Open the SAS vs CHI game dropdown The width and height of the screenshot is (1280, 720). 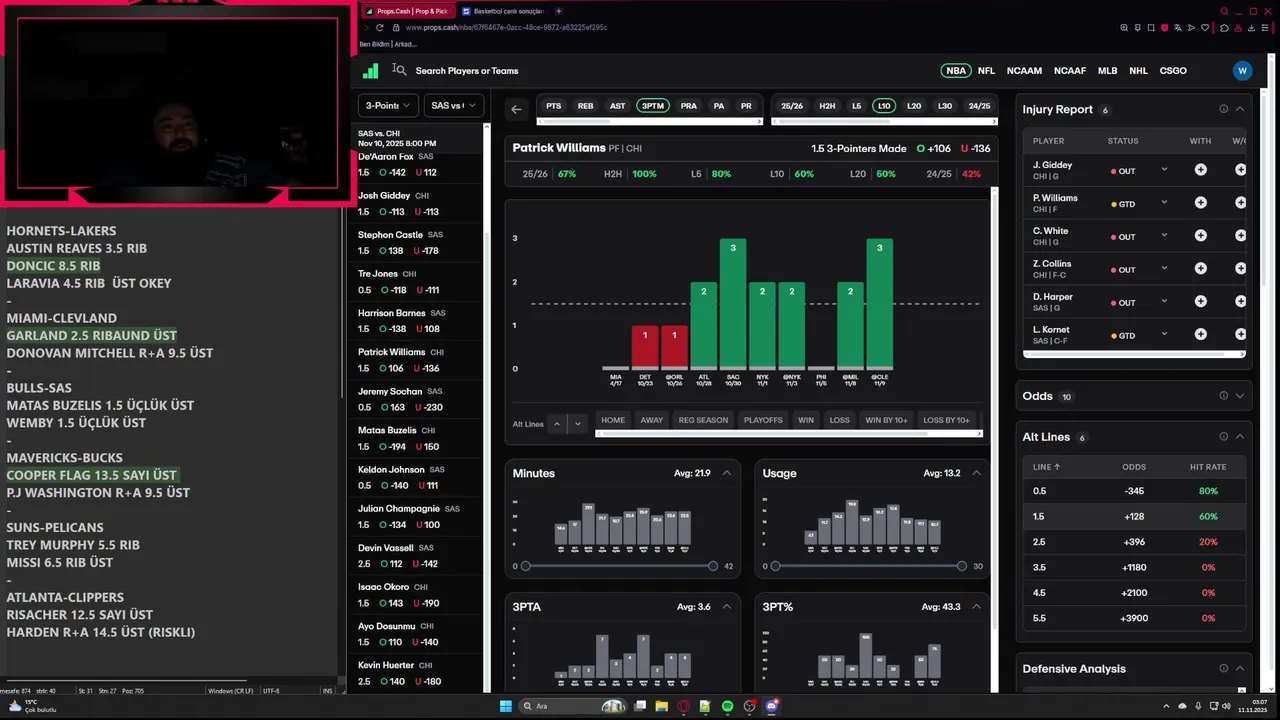tap(454, 105)
